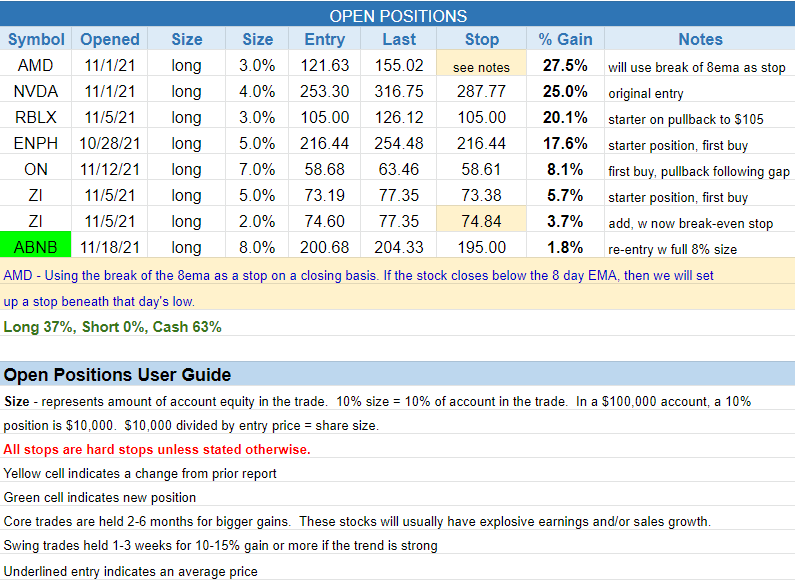Select red 'All stops are hard stops' line

pos(157,449)
